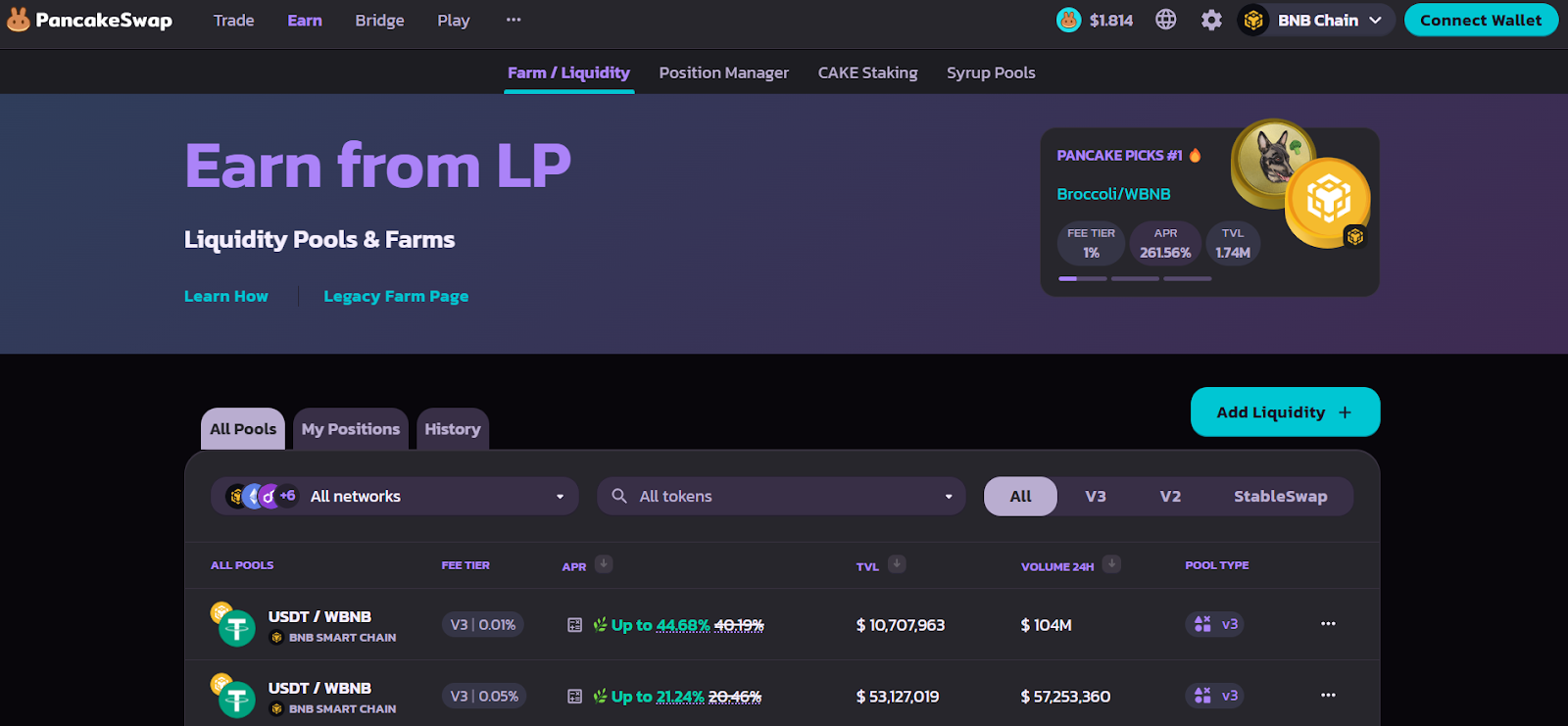1568x726 pixels.
Task: Open more options for the 0.05% pool row
Action: click(1328, 696)
